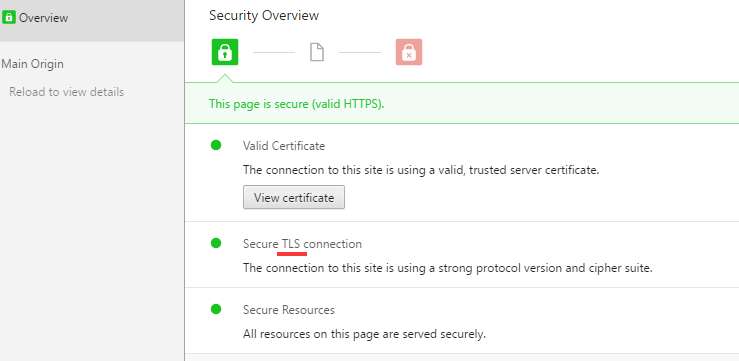Click the 'All resources served securely' text
The width and height of the screenshot is (739, 361).
(364, 334)
